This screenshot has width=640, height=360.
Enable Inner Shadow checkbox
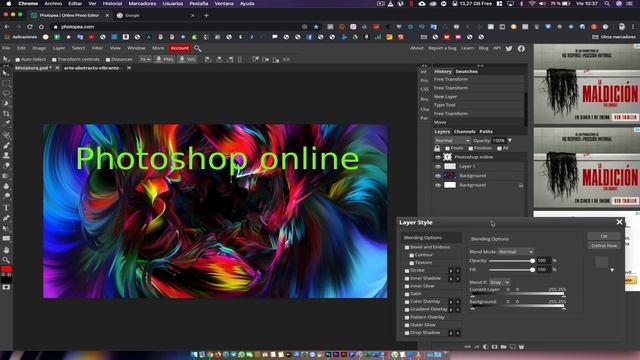click(x=407, y=278)
